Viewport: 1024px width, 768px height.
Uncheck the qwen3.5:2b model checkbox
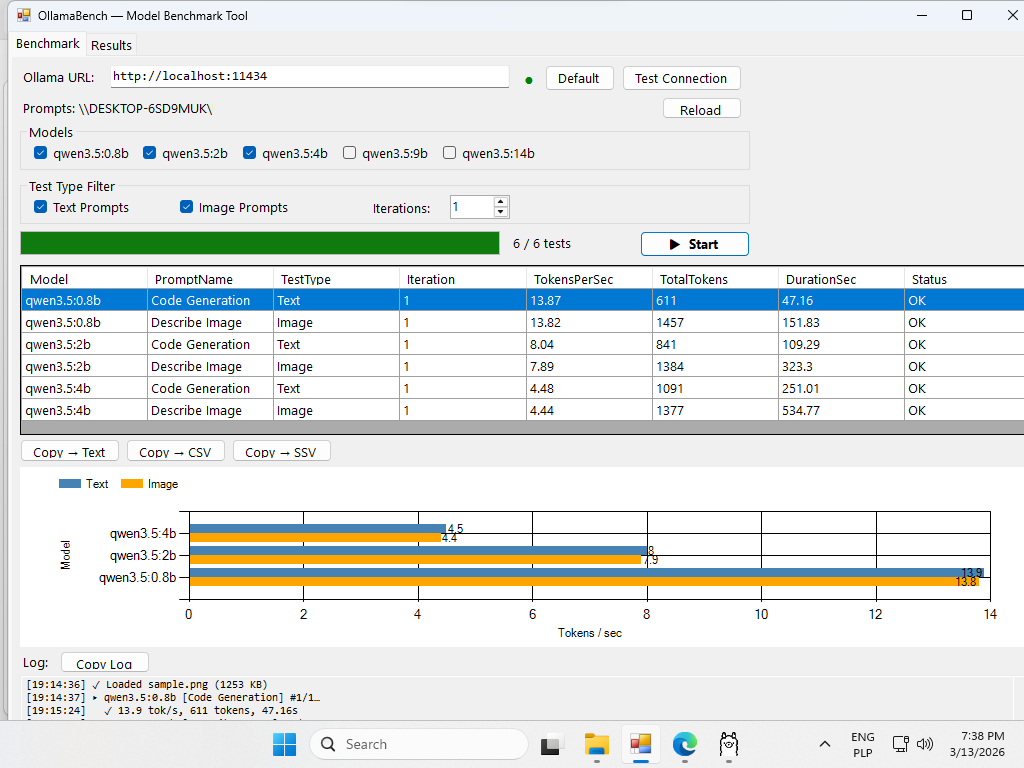click(x=150, y=153)
